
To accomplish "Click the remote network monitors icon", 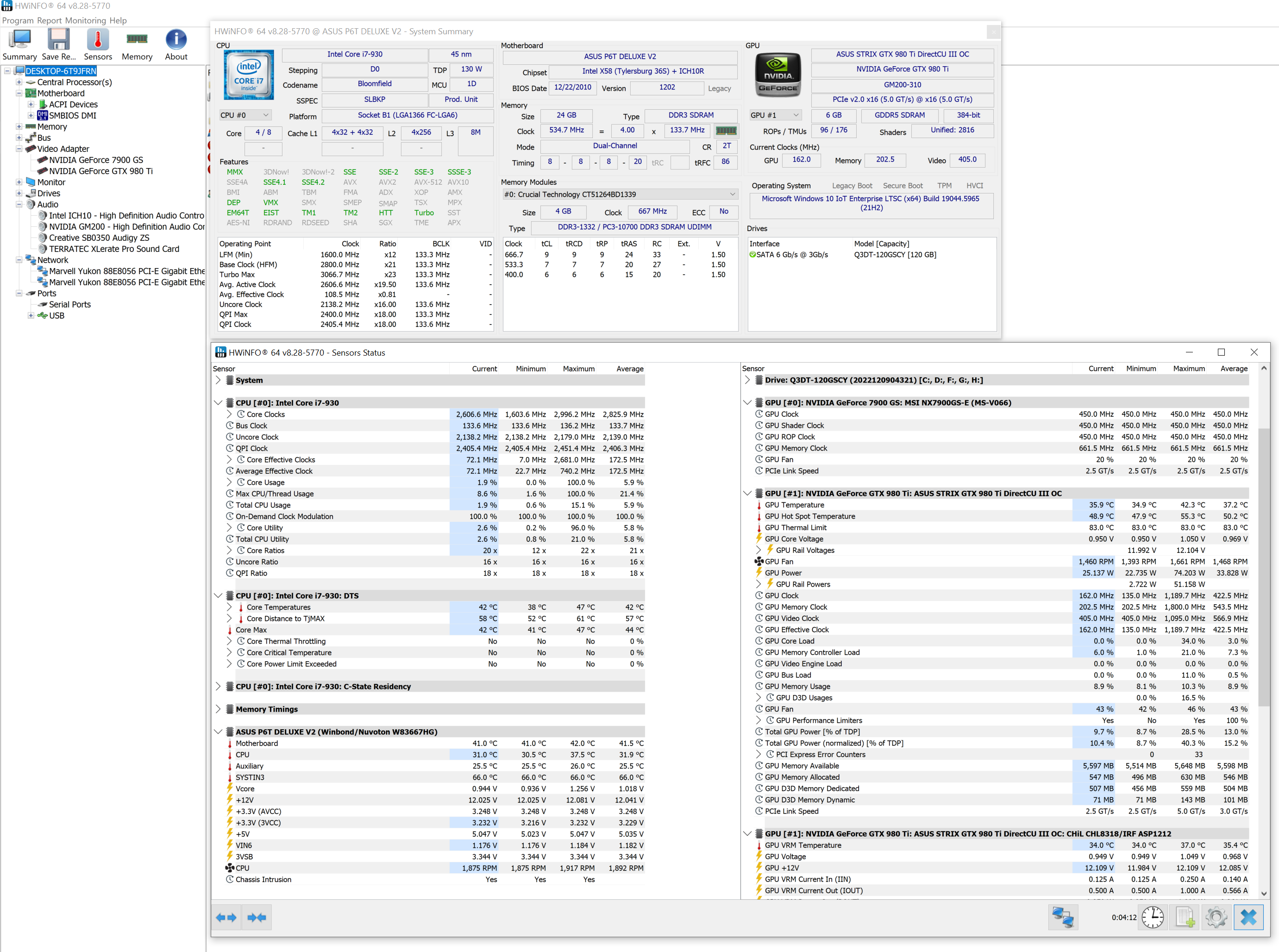I will point(1062,917).
